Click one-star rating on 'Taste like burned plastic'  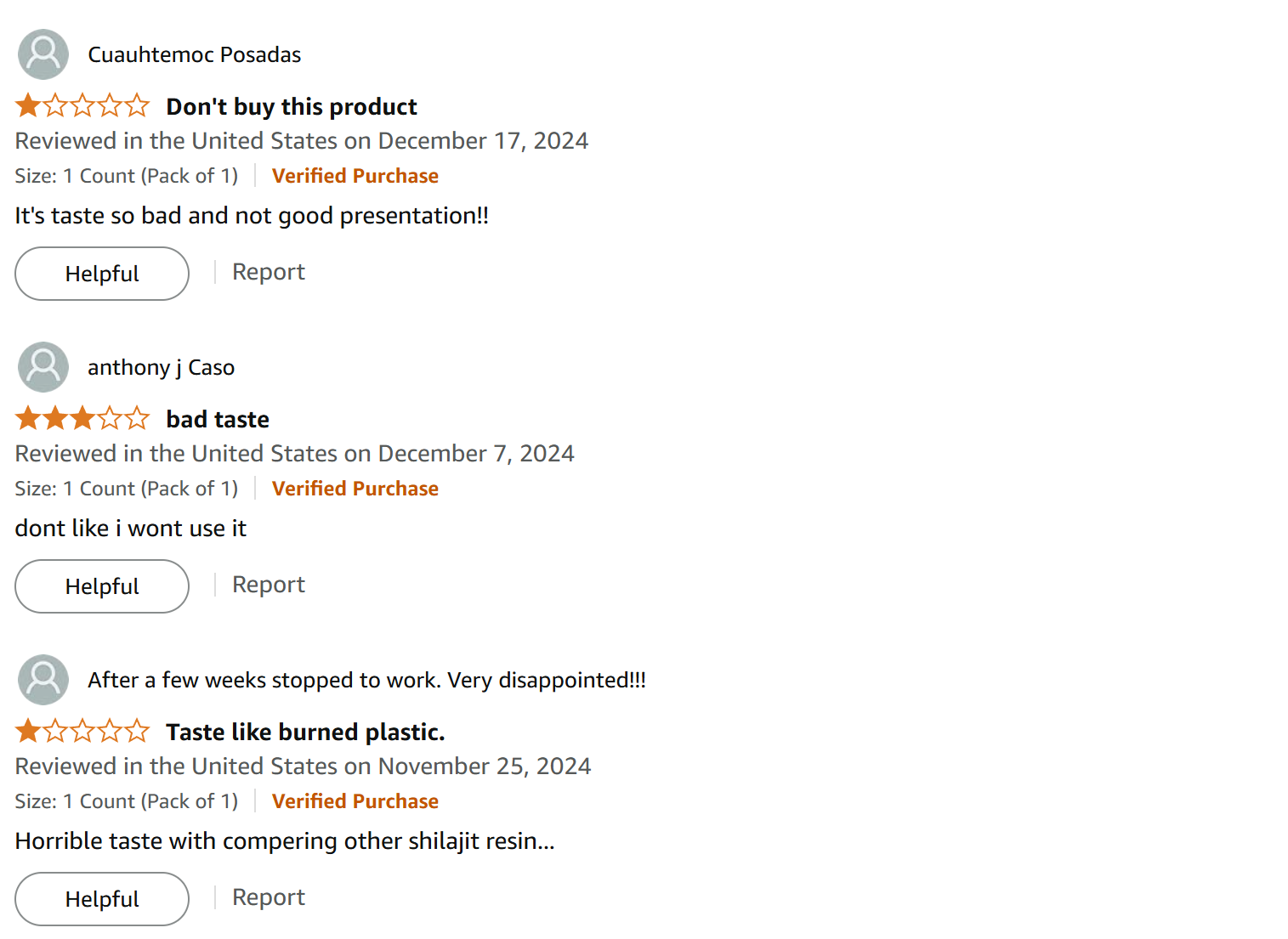point(82,732)
